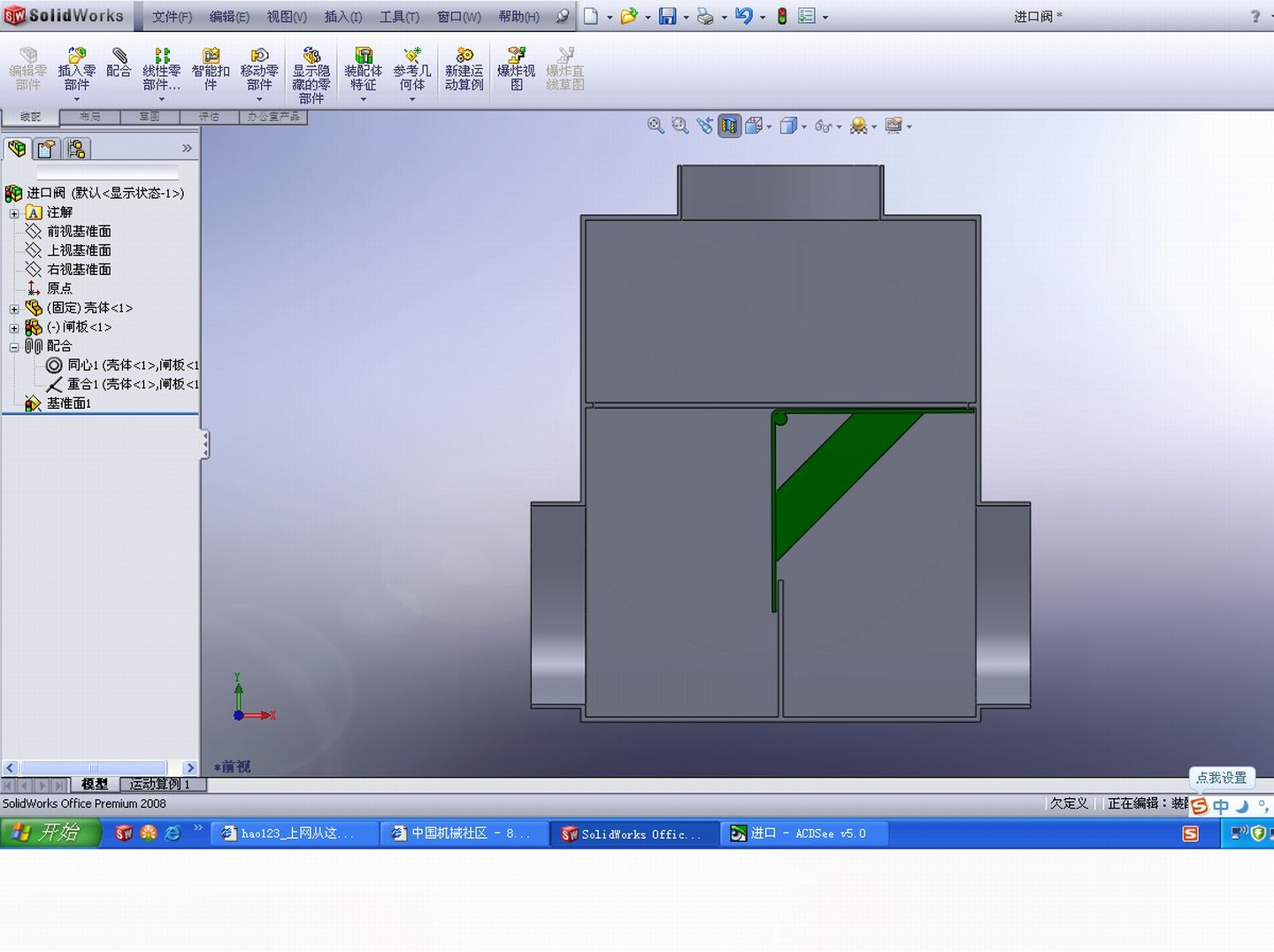Open Assembly Features (装配体特征) tool
The image size is (1274, 952).
click(363, 70)
